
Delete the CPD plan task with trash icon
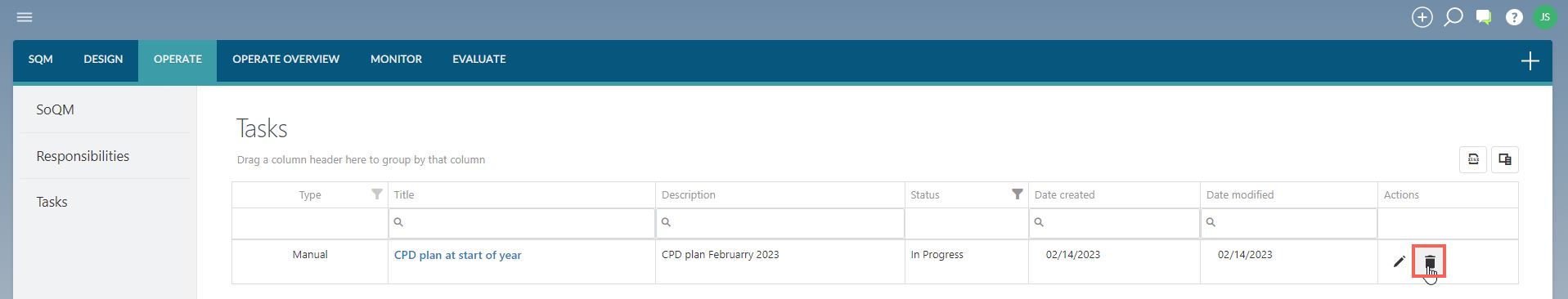coord(1430,262)
